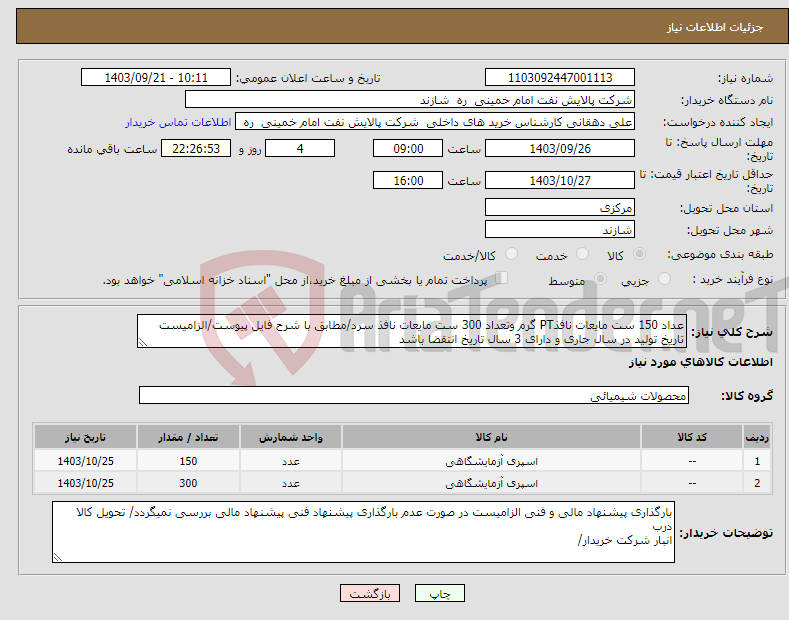The image size is (789, 620).
Task: Click the response deadline date 1403/09/26
Action: [560, 148]
